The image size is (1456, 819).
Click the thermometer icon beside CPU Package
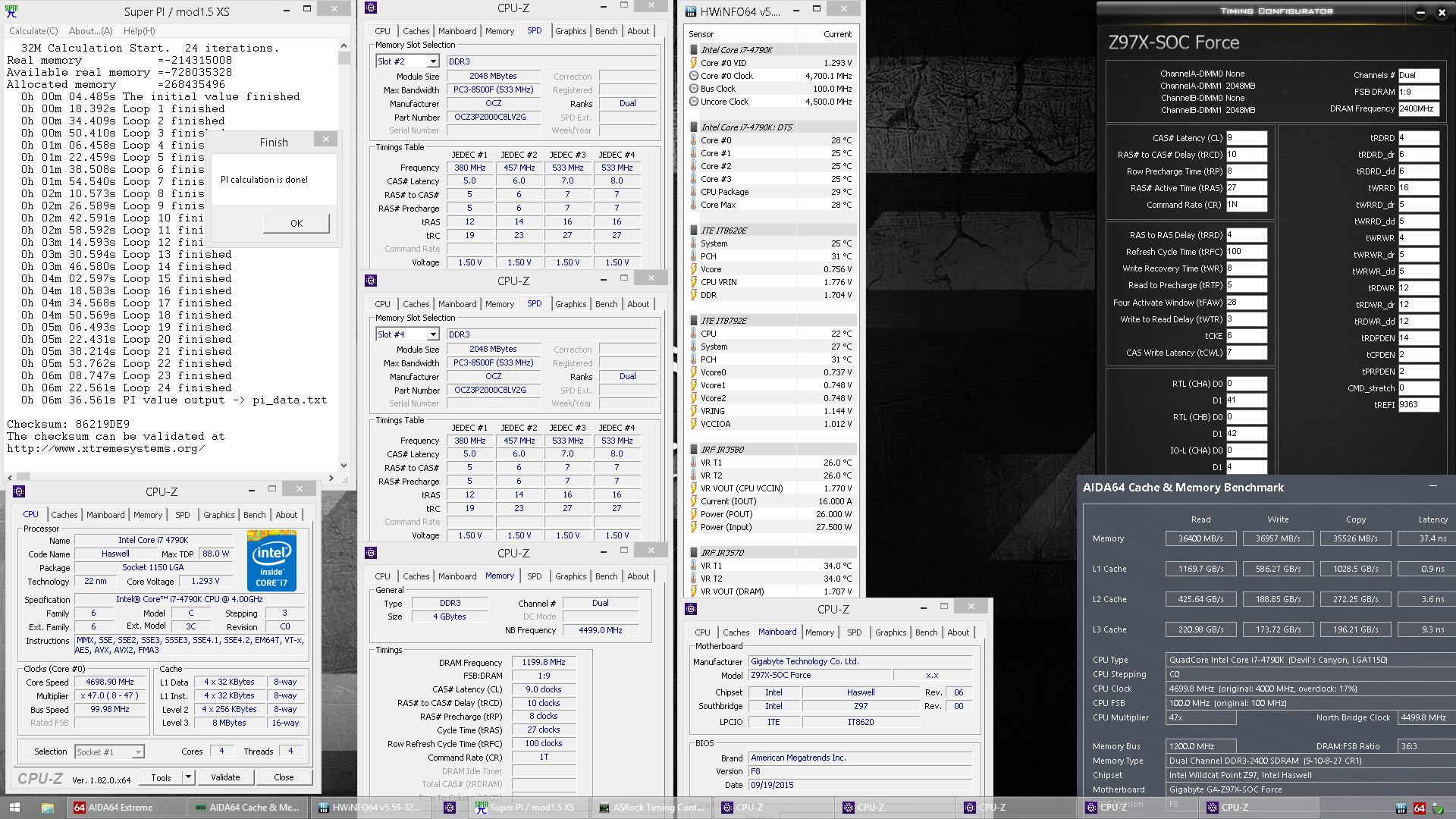click(x=693, y=192)
